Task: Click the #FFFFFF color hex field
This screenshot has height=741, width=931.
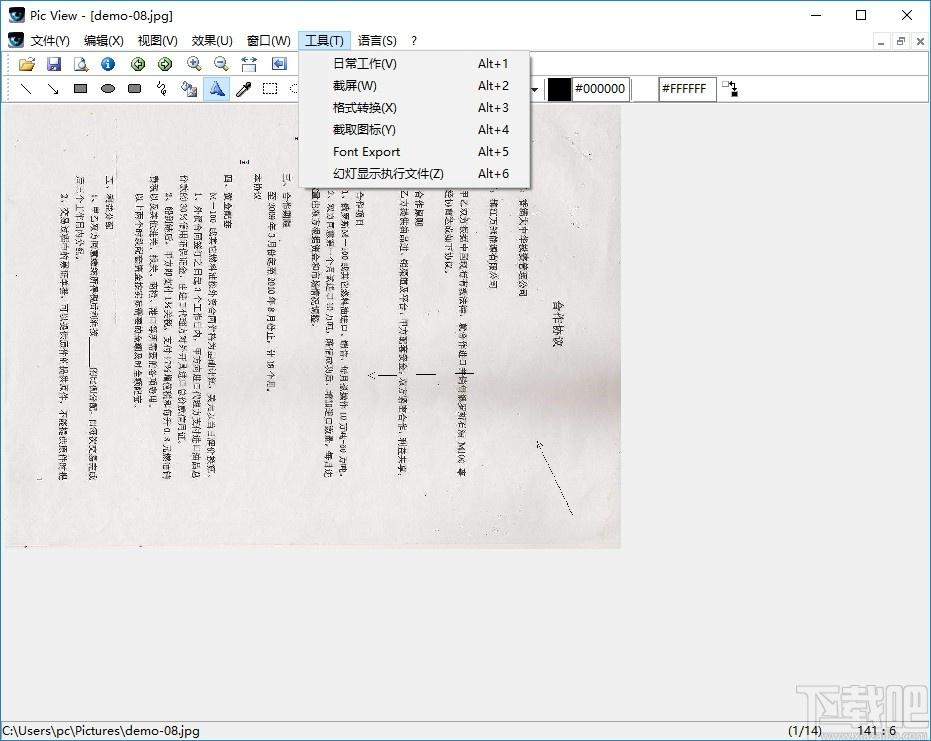Action: (x=686, y=89)
